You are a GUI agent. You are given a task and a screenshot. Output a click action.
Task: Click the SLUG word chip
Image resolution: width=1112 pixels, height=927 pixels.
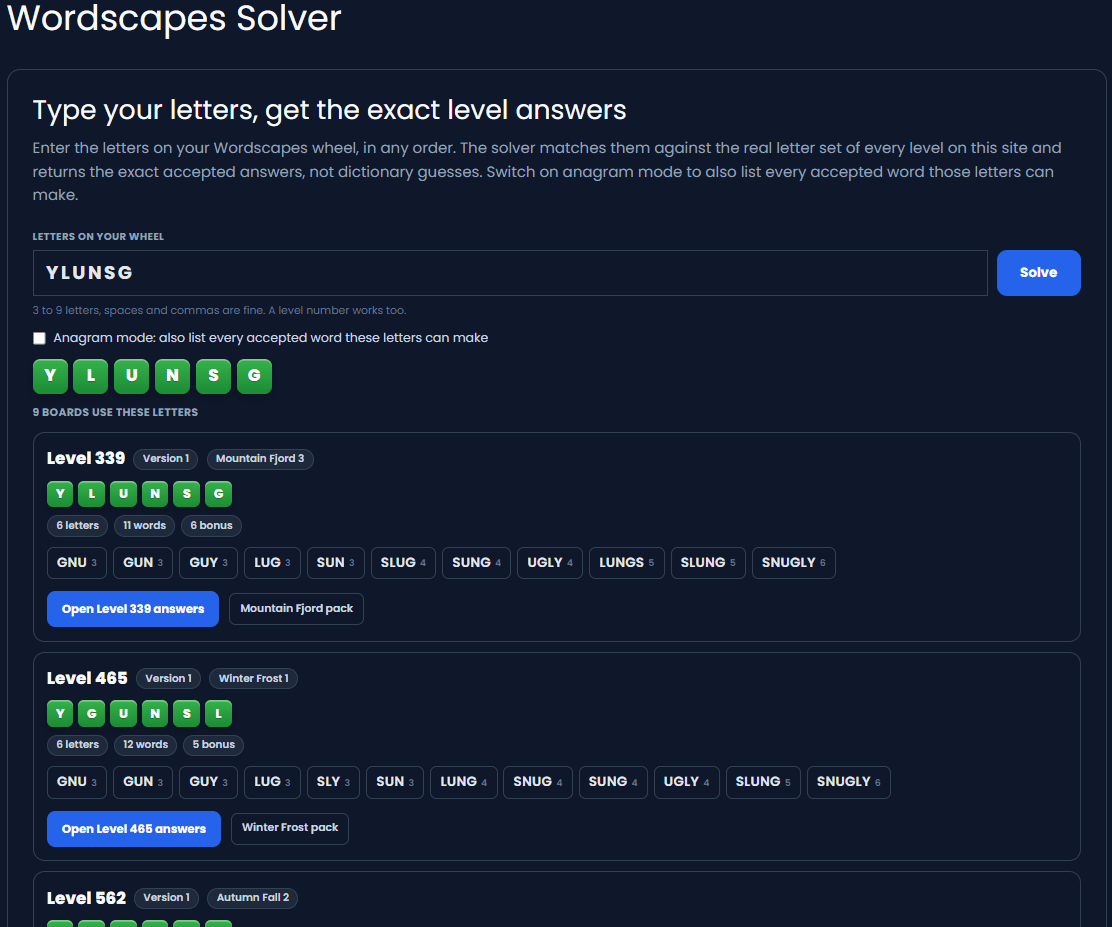pyautogui.click(x=403, y=563)
